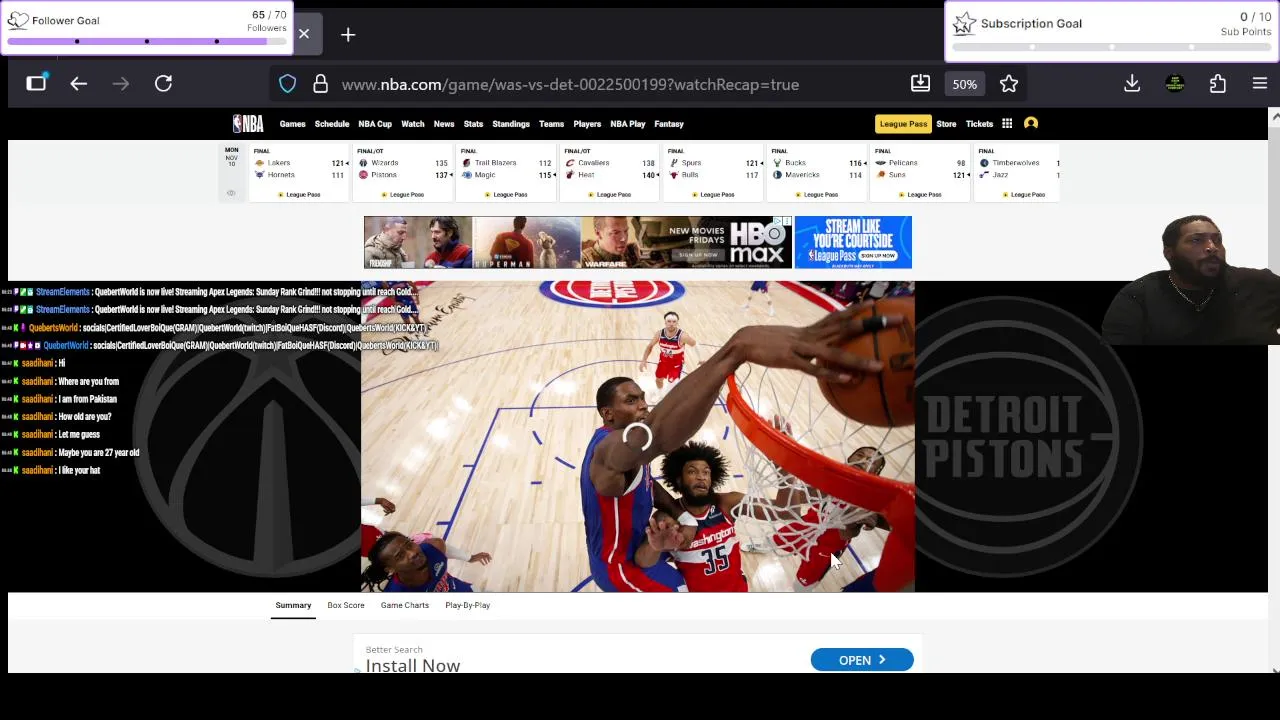Viewport: 1280px width, 720px height.
Task: Open the Games menu
Action: (292, 124)
